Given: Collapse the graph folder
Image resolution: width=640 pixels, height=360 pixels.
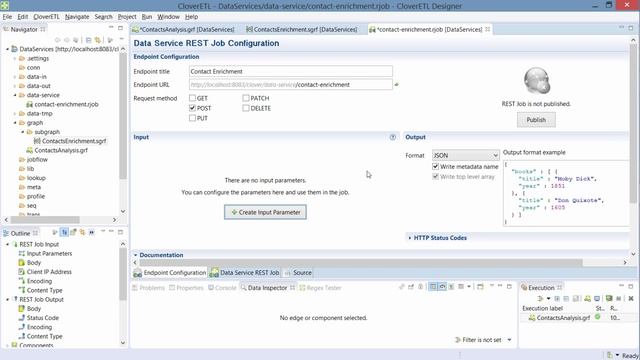Looking at the screenshot, I should [15, 123].
